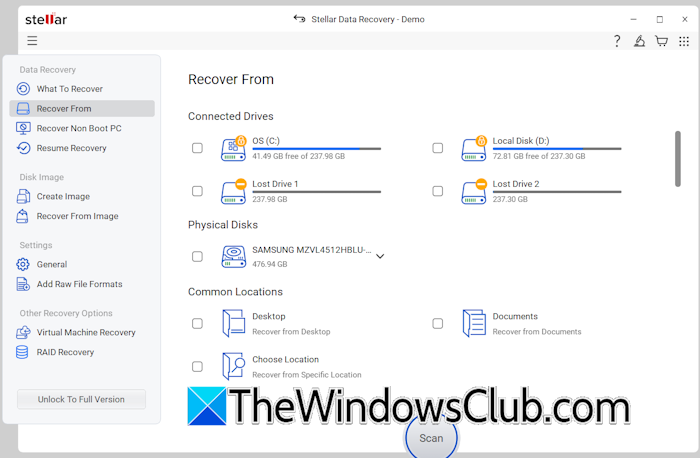Click the Recover From Image icon
700x458 pixels.
click(x=22, y=216)
